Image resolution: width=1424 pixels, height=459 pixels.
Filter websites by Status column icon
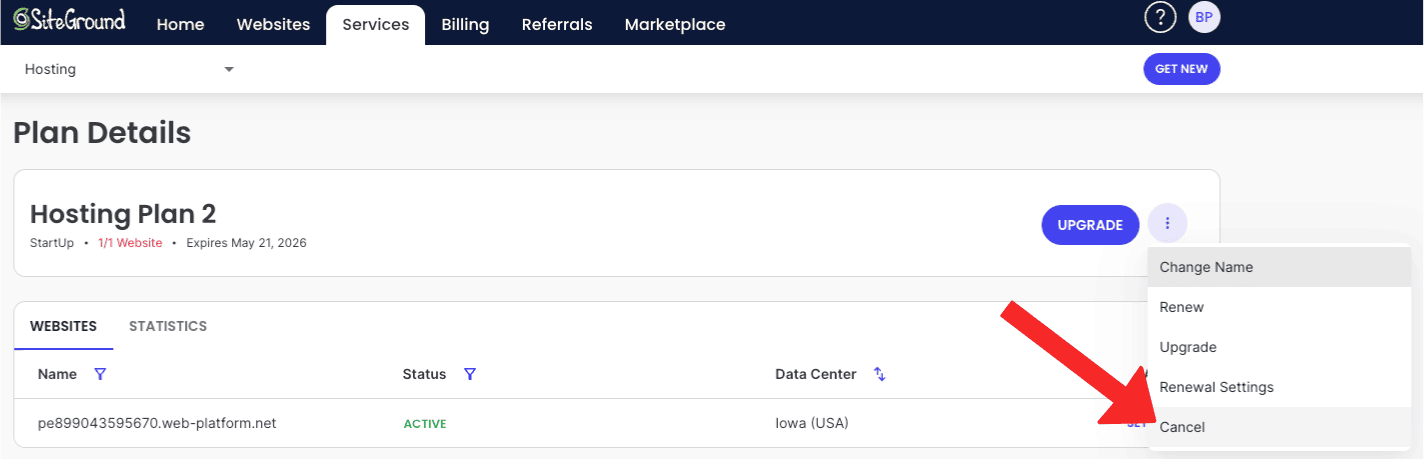tap(470, 374)
